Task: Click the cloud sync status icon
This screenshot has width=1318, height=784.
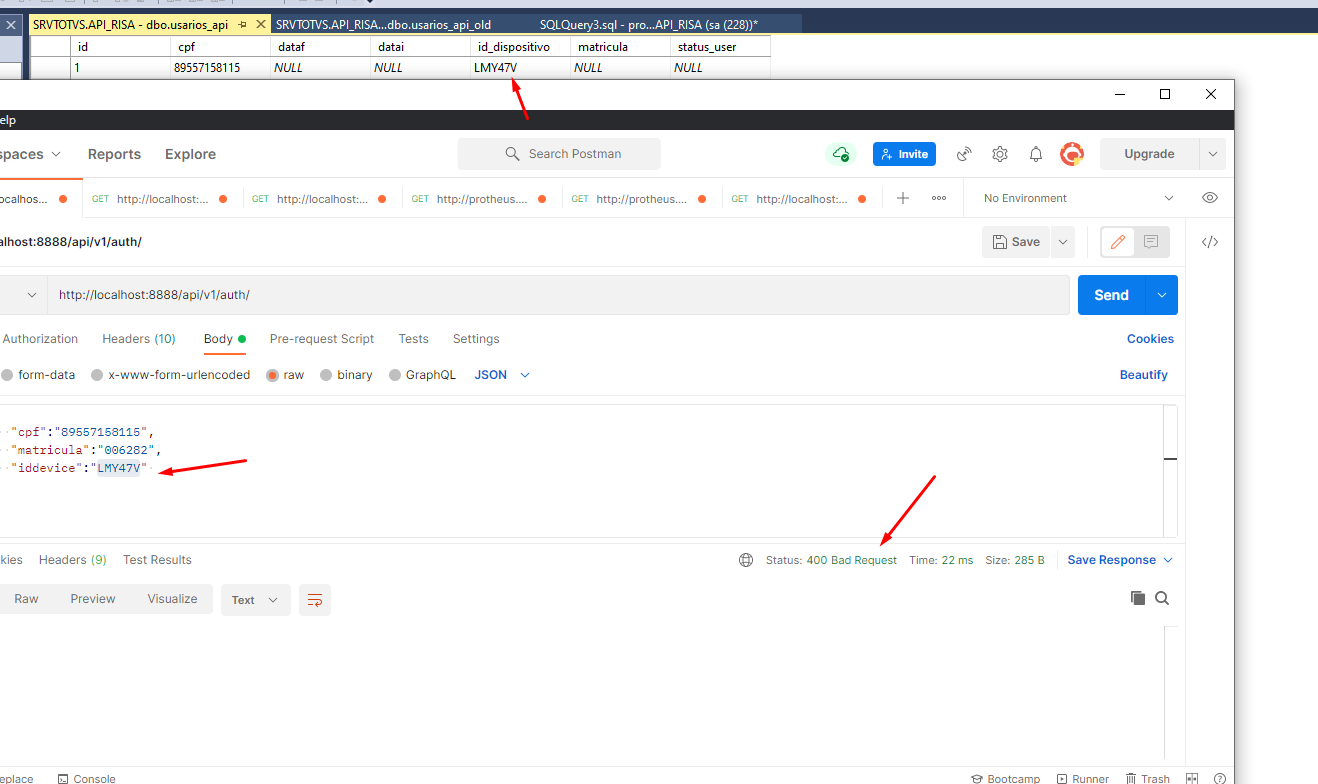Action: [x=841, y=154]
